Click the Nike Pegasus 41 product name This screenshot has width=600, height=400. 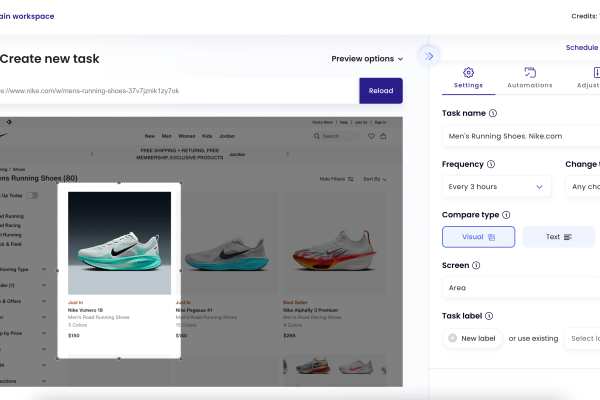(194, 310)
